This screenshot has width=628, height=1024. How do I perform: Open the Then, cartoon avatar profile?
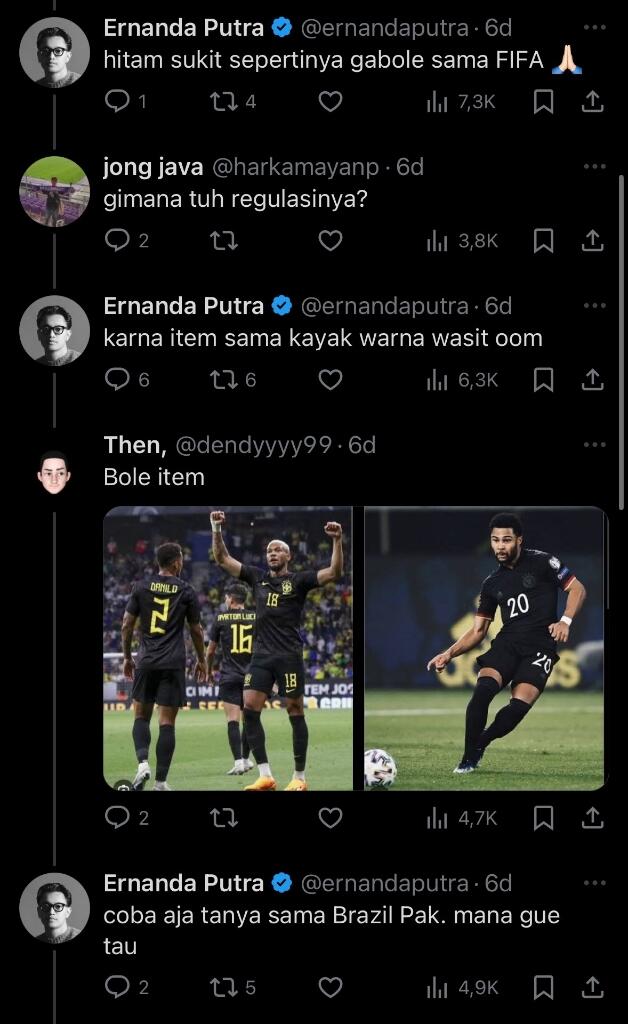(54, 469)
